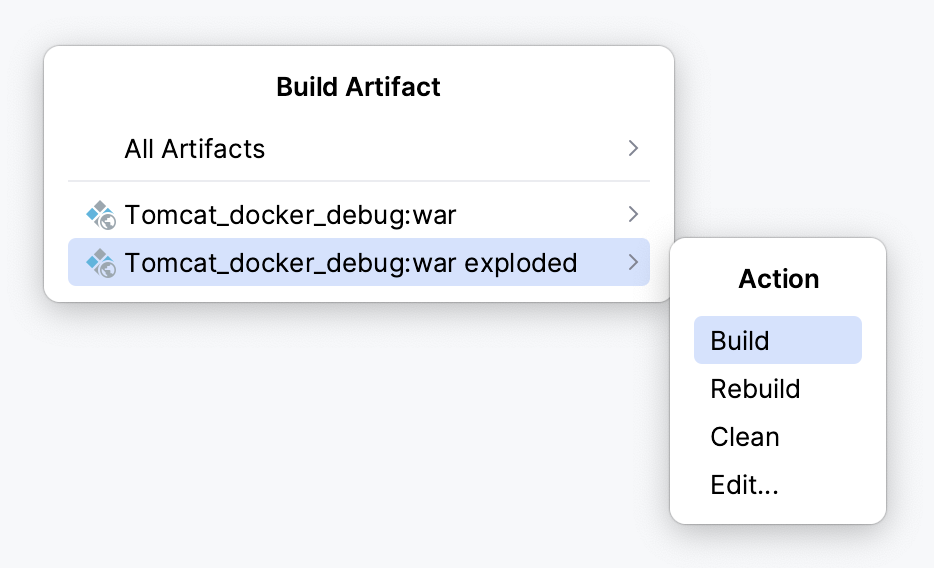Click the Action popup header
Viewport: 934px width, 568px height.
[x=778, y=279]
